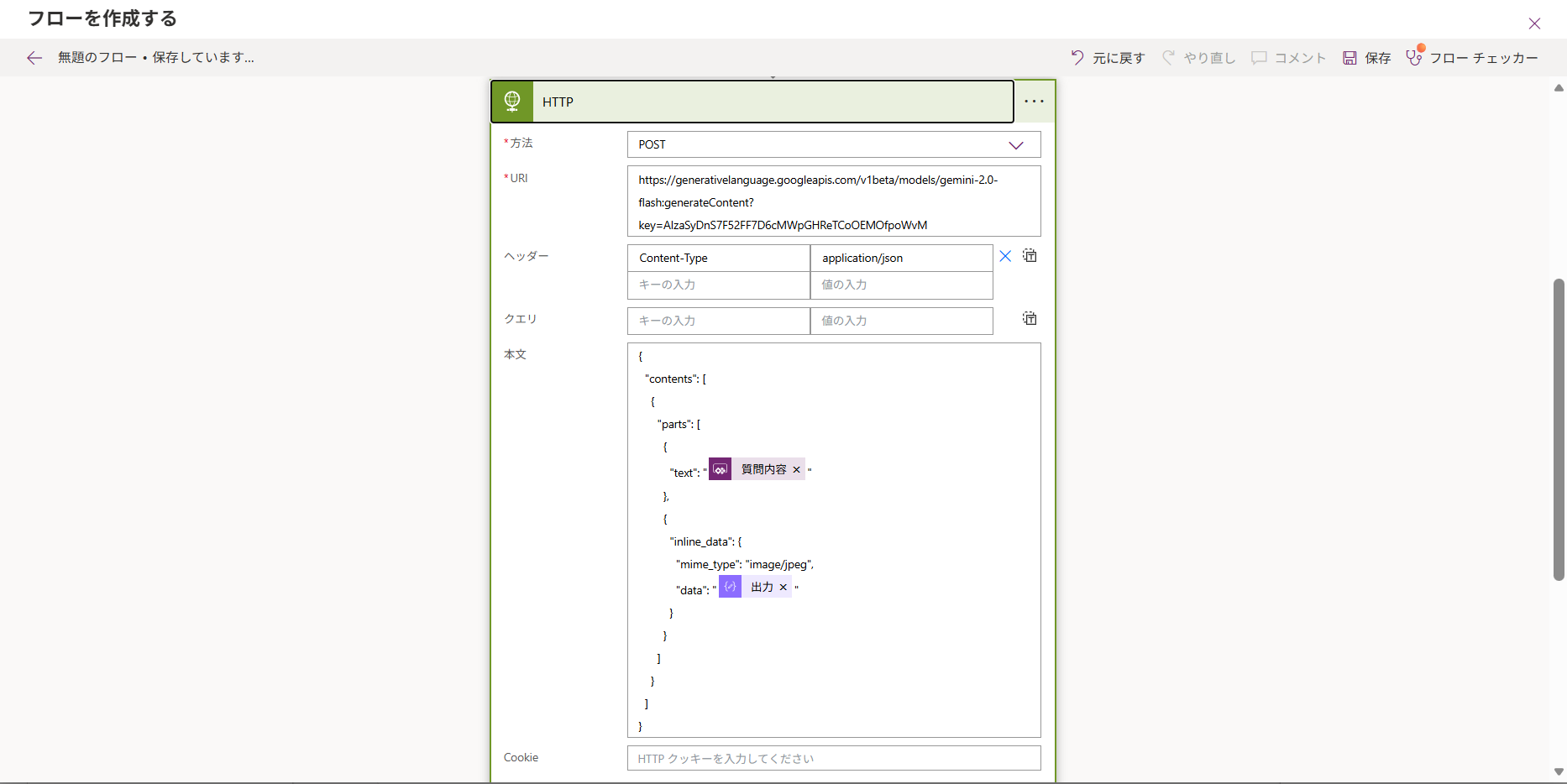Open the 方法 POST method dropdown
The image size is (1567, 784).
834,144
